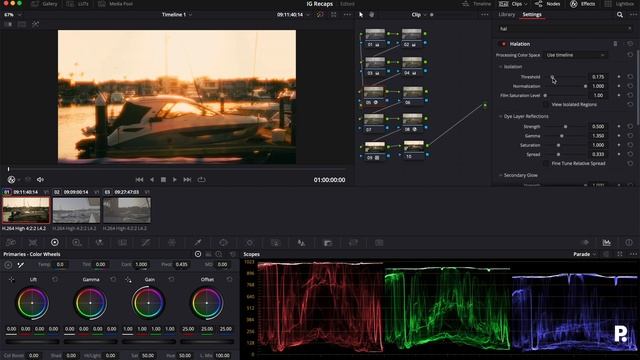
Task: Open the Color Wheels palette icon
Action: [54, 242]
